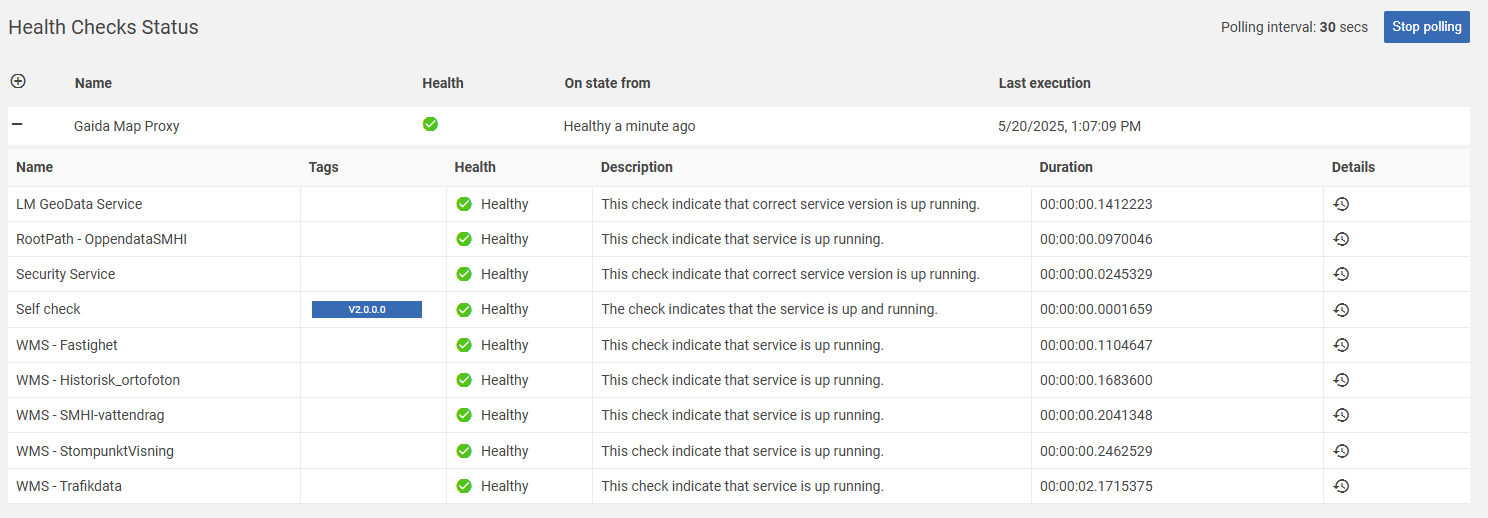Show WMS - Historisk_ortofoton history details
This screenshot has width=1488, height=518.
coord(1341,380)
